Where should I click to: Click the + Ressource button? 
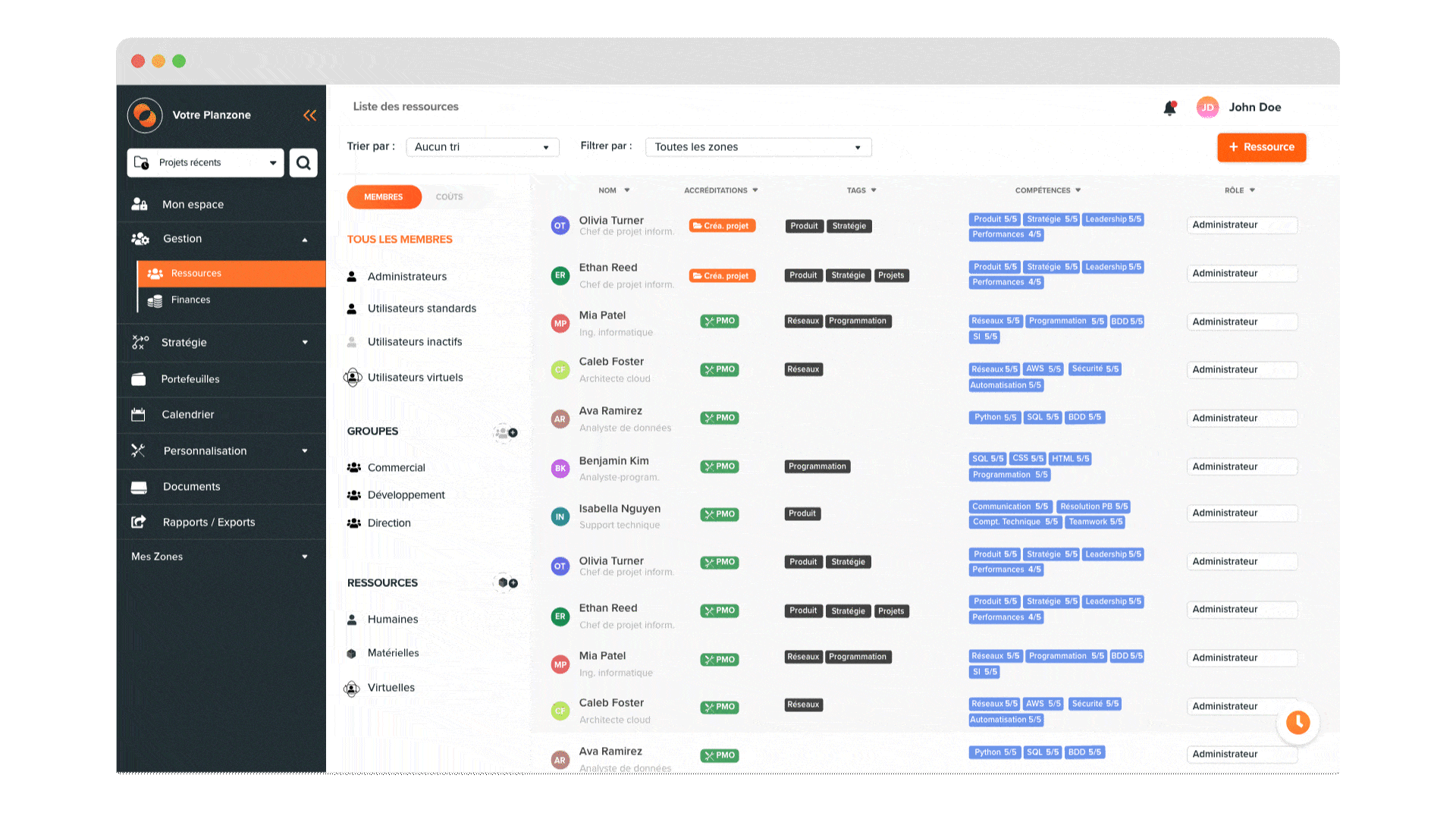(1261, 147)
